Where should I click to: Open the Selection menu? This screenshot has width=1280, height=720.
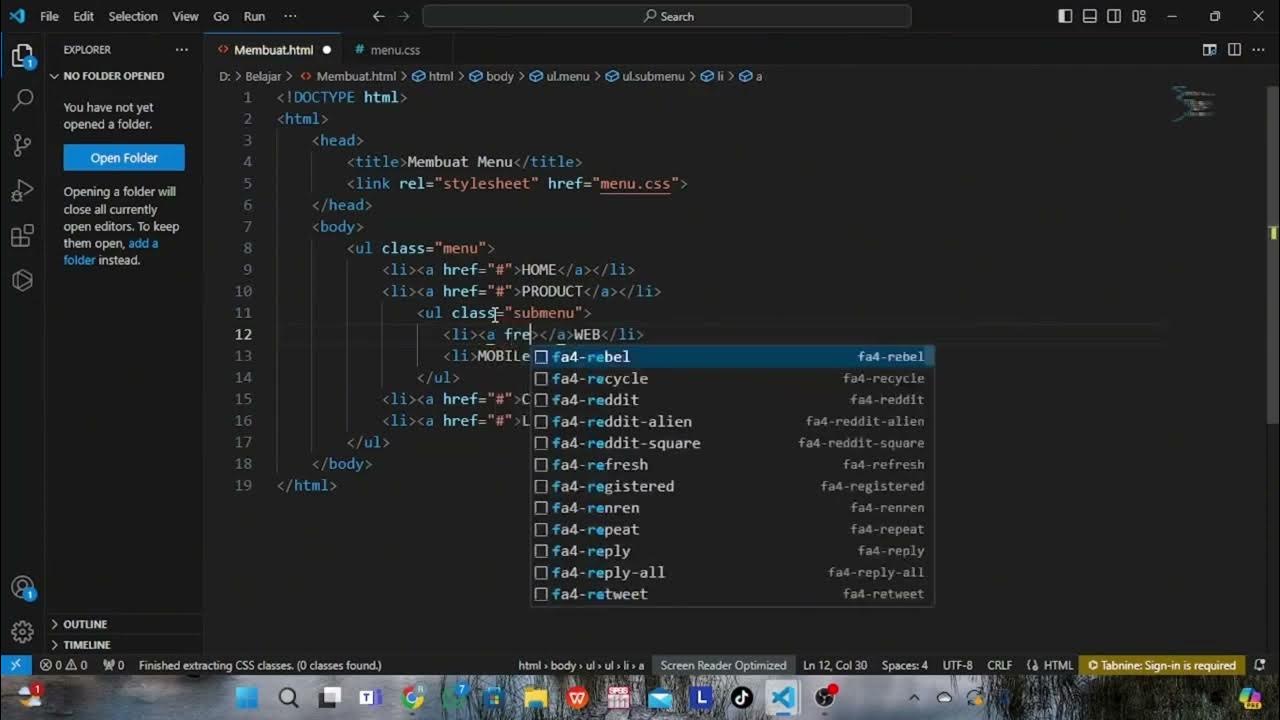[133, 16]
